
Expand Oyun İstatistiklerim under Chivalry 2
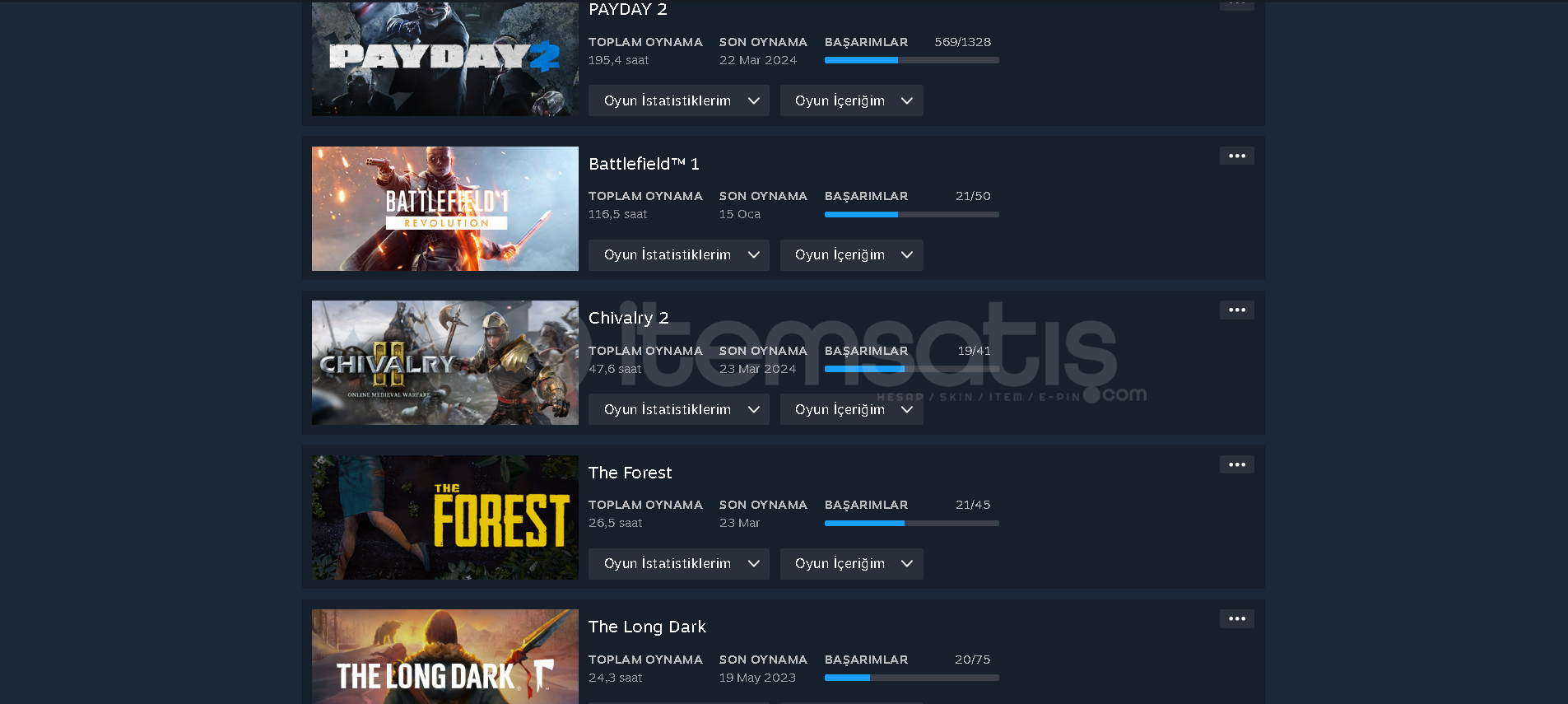pyautogui.click(x=678, y=409)
